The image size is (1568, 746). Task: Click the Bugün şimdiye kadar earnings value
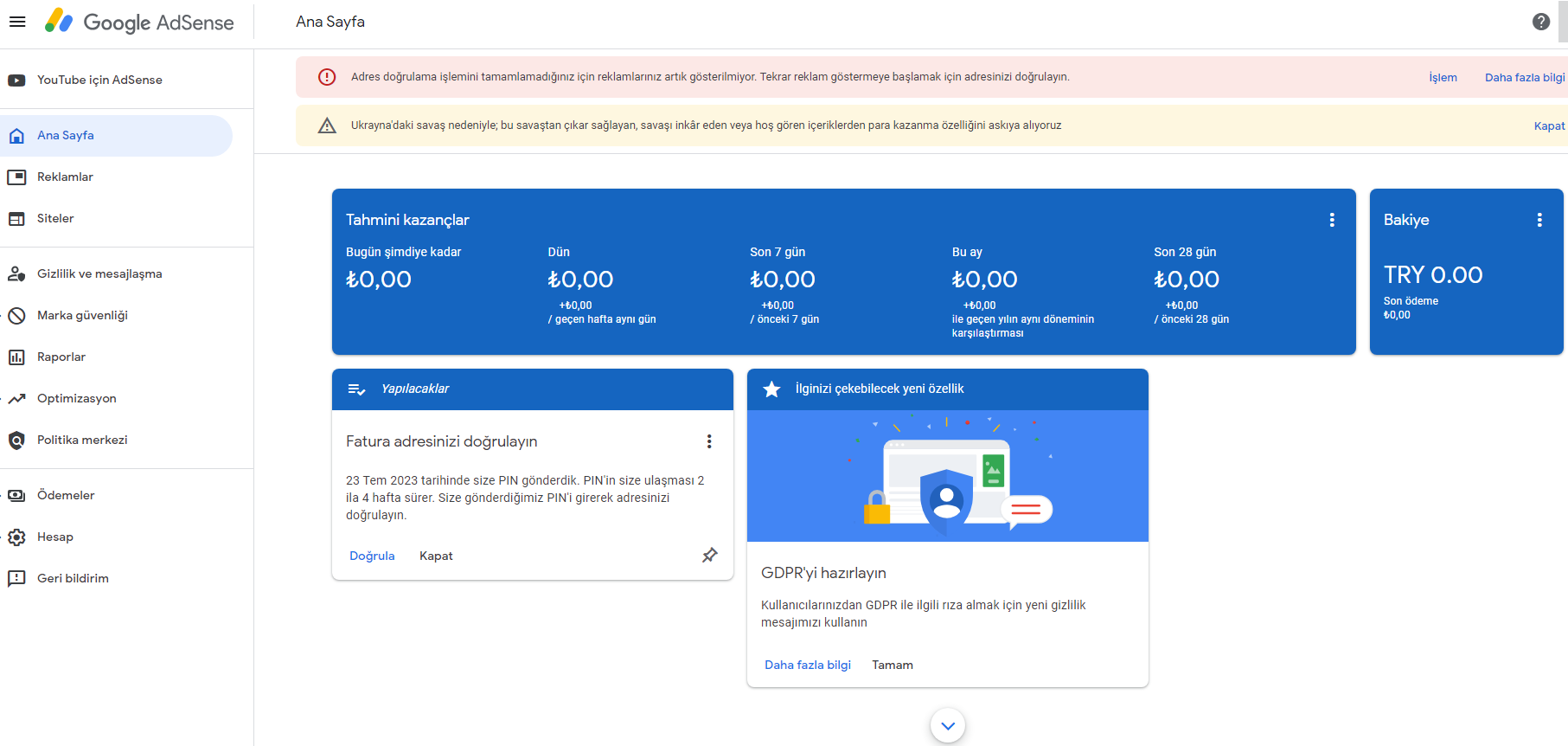click(x=379, y=280)
